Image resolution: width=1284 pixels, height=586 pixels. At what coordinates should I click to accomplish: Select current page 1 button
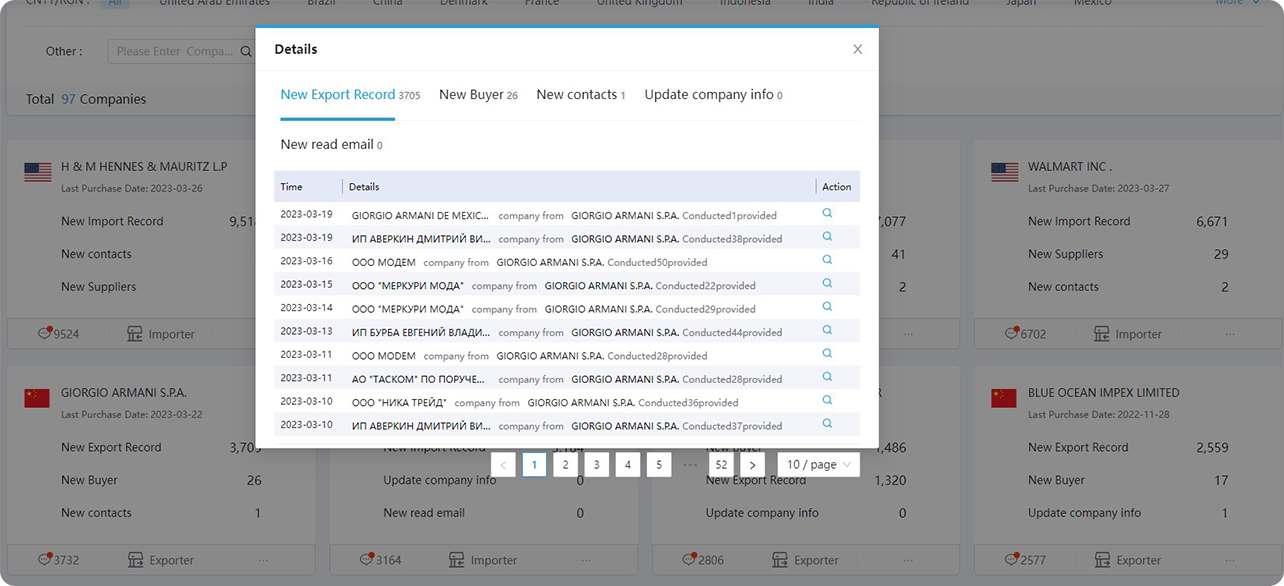(x=535, y=464)
